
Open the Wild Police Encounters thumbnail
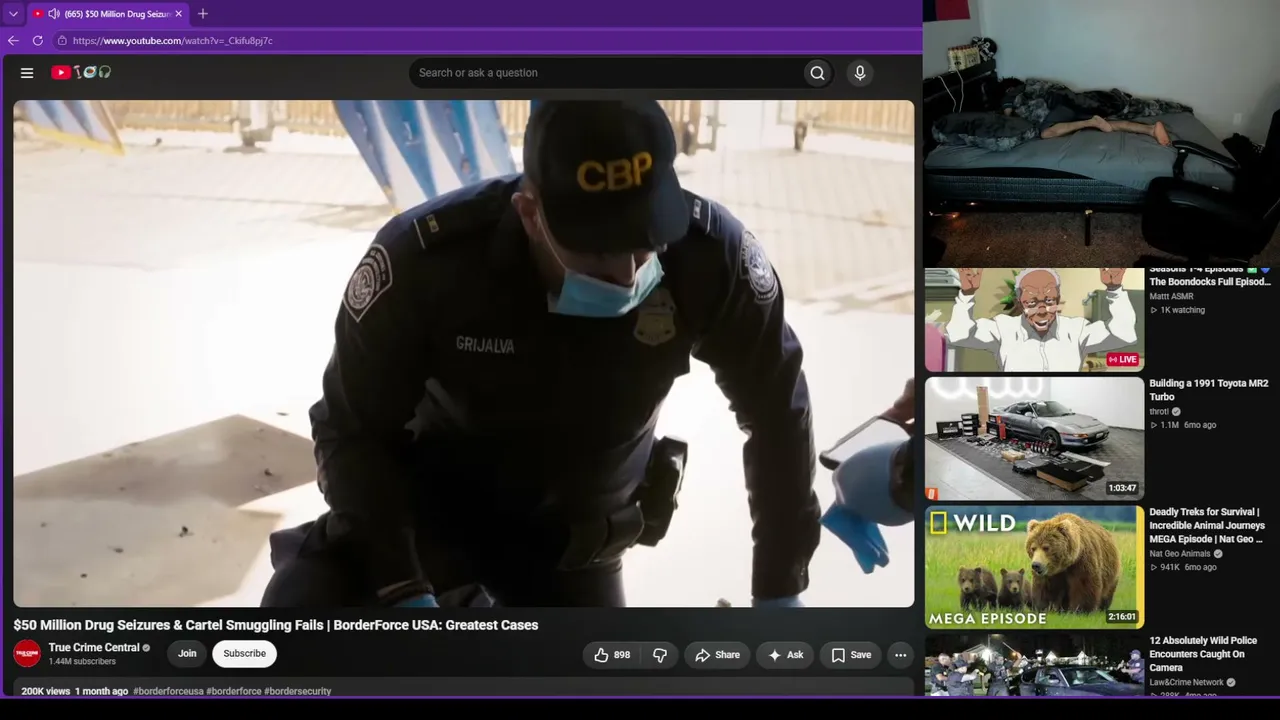pyautogui.click(x=1034, y=666)
